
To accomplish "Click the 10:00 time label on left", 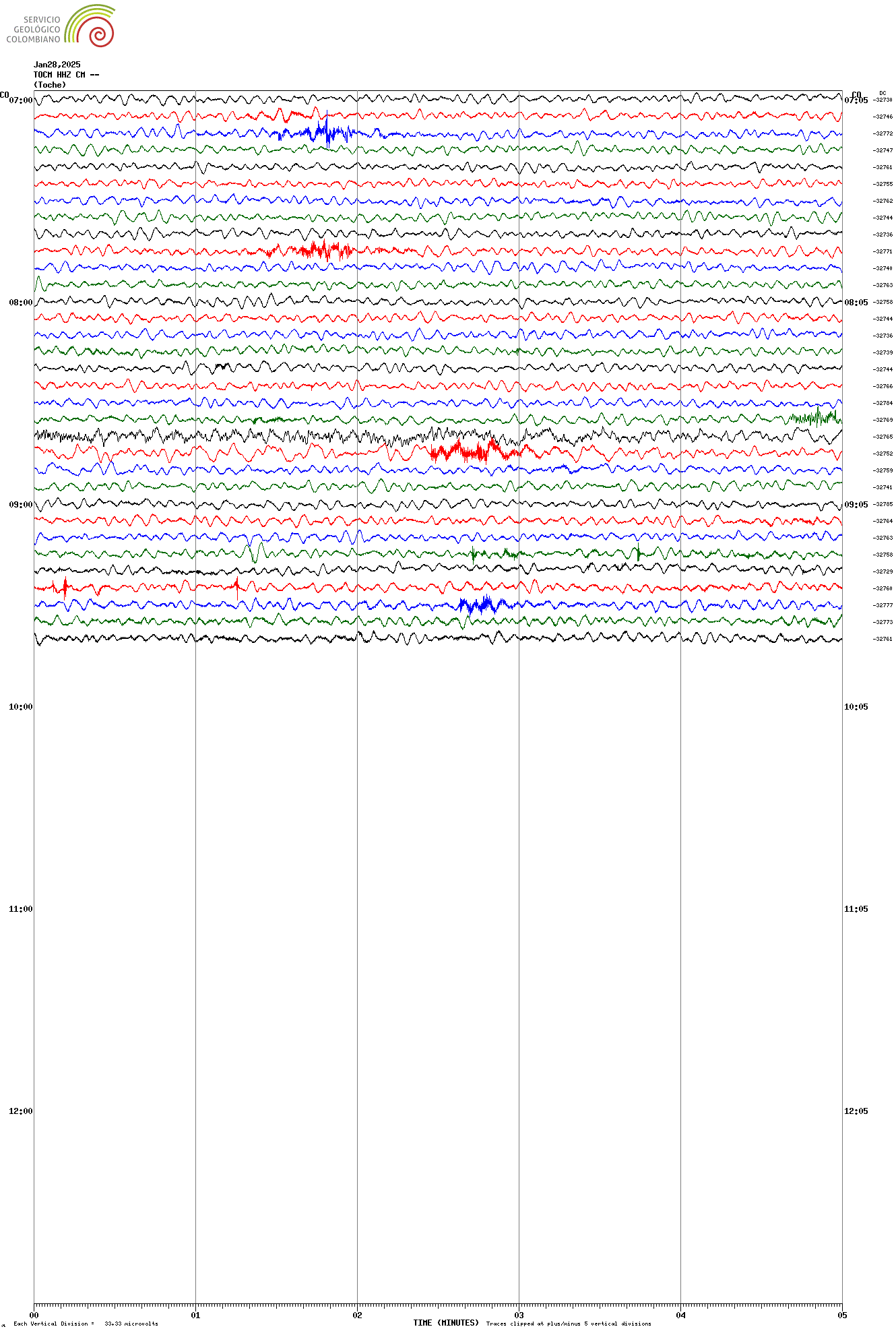I will pos(21,707).
